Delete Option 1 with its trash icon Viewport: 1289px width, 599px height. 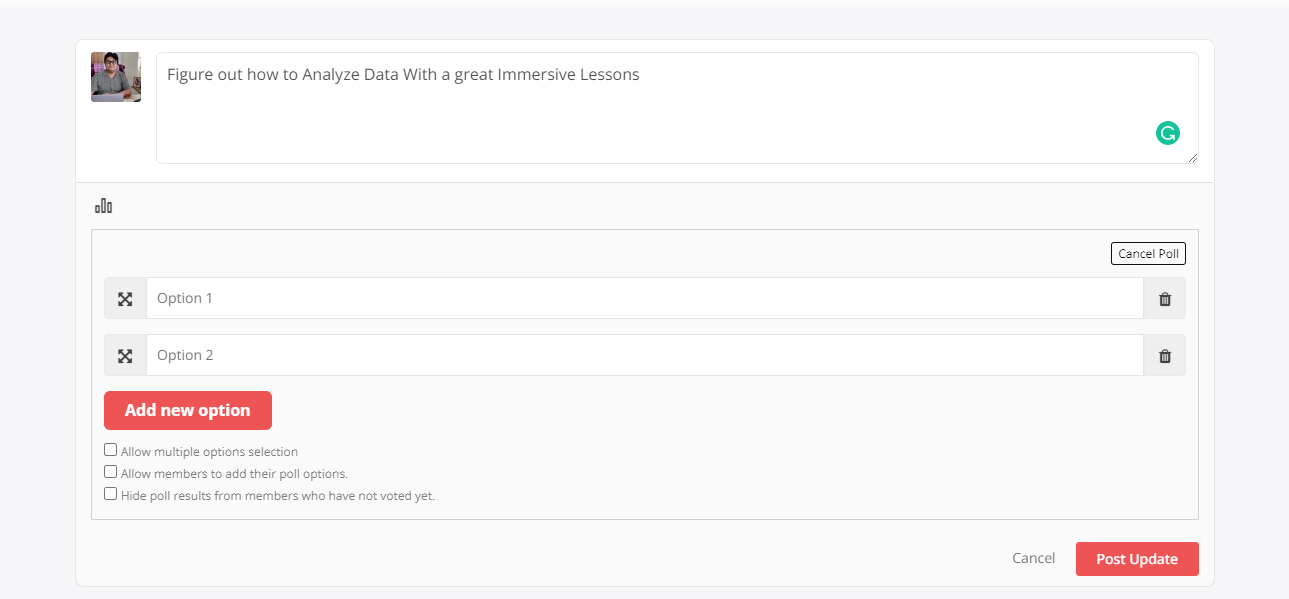[x=1165, y=298]
